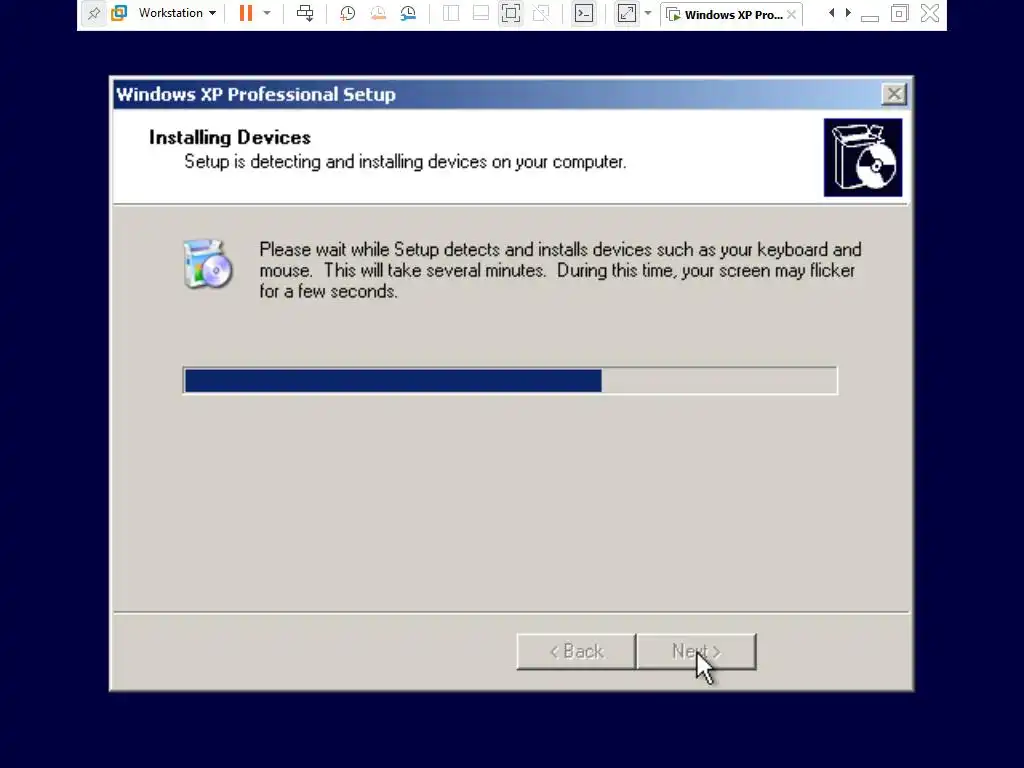Expand the power options dropdown arrow

click(x=266, y=13)
